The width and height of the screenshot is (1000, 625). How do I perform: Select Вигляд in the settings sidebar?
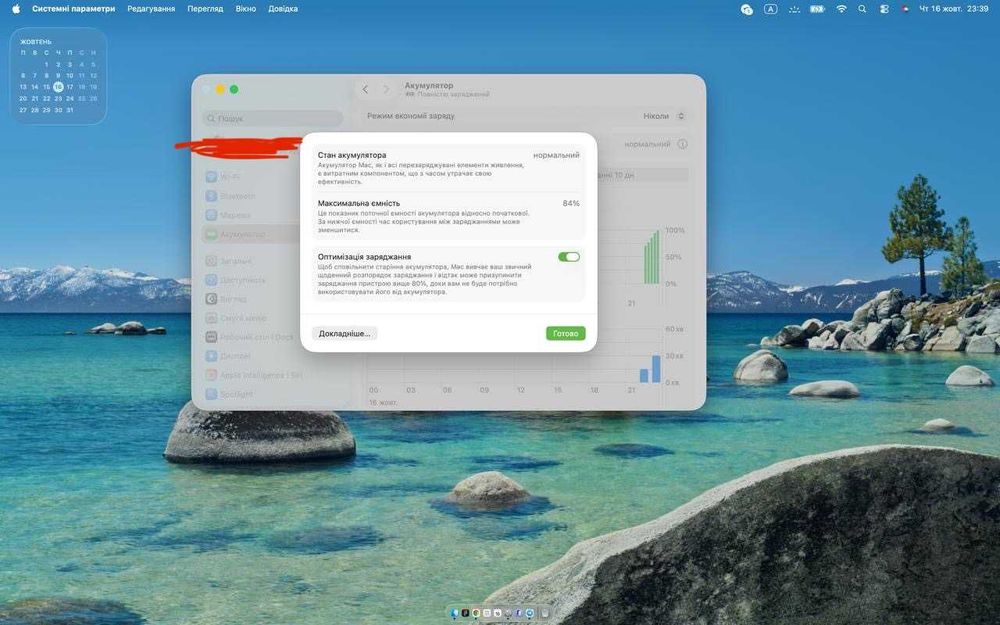(226, 298)
